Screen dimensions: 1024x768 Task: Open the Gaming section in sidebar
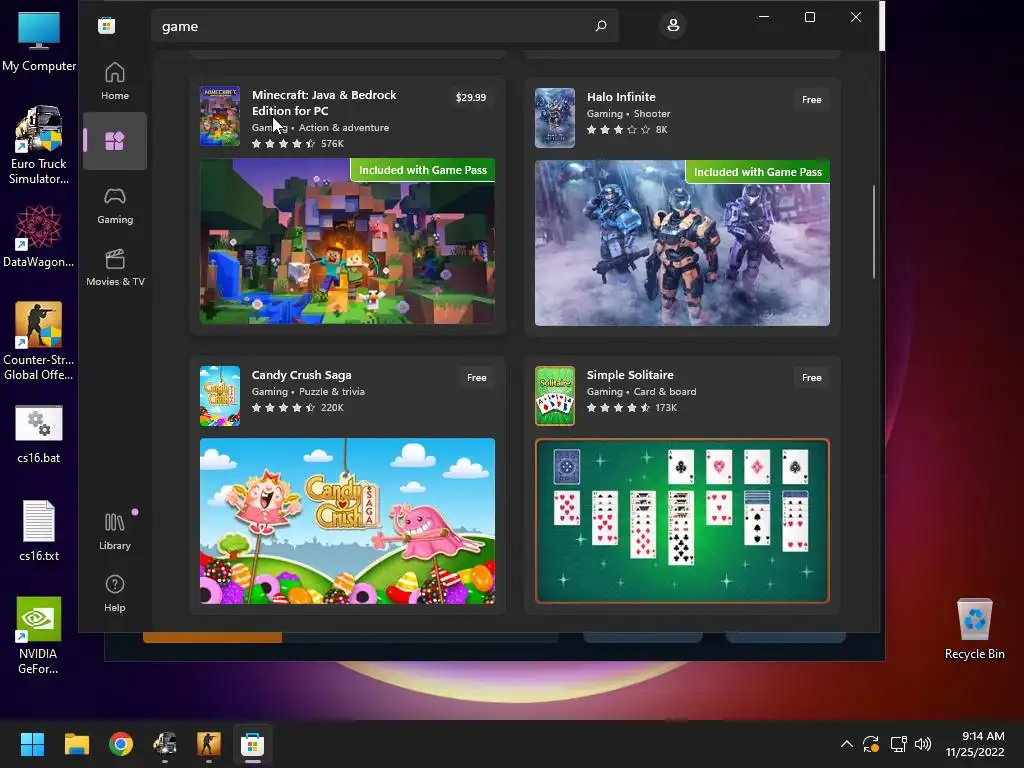[115, 205]
